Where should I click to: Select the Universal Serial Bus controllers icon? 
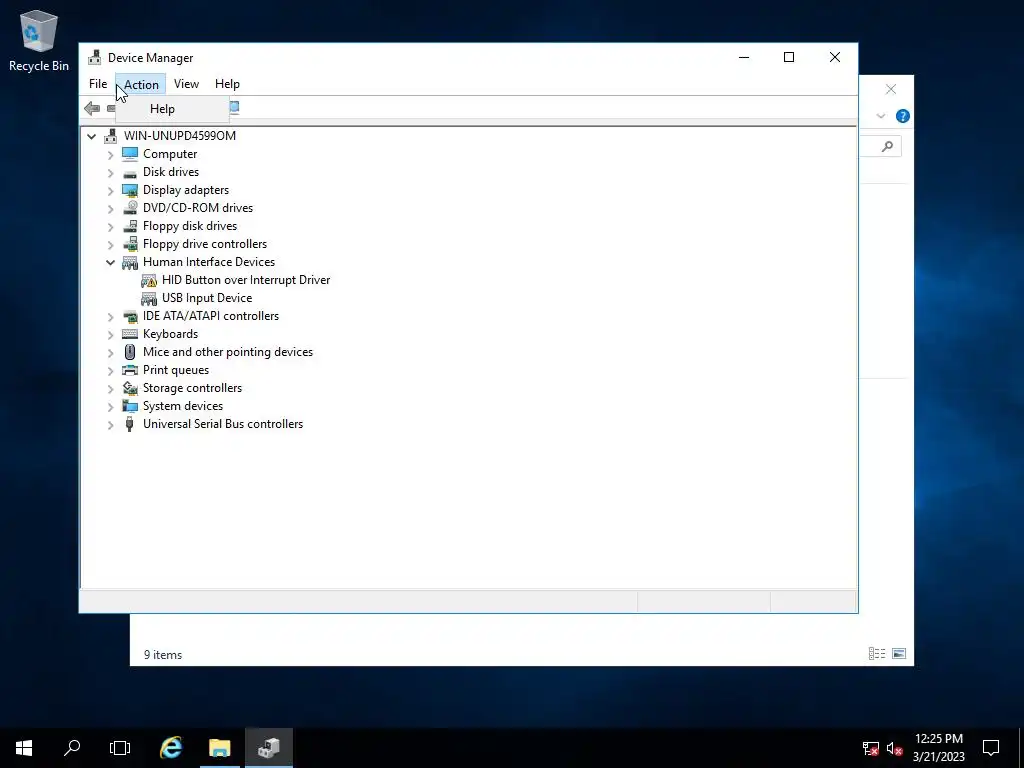[130, 424]
